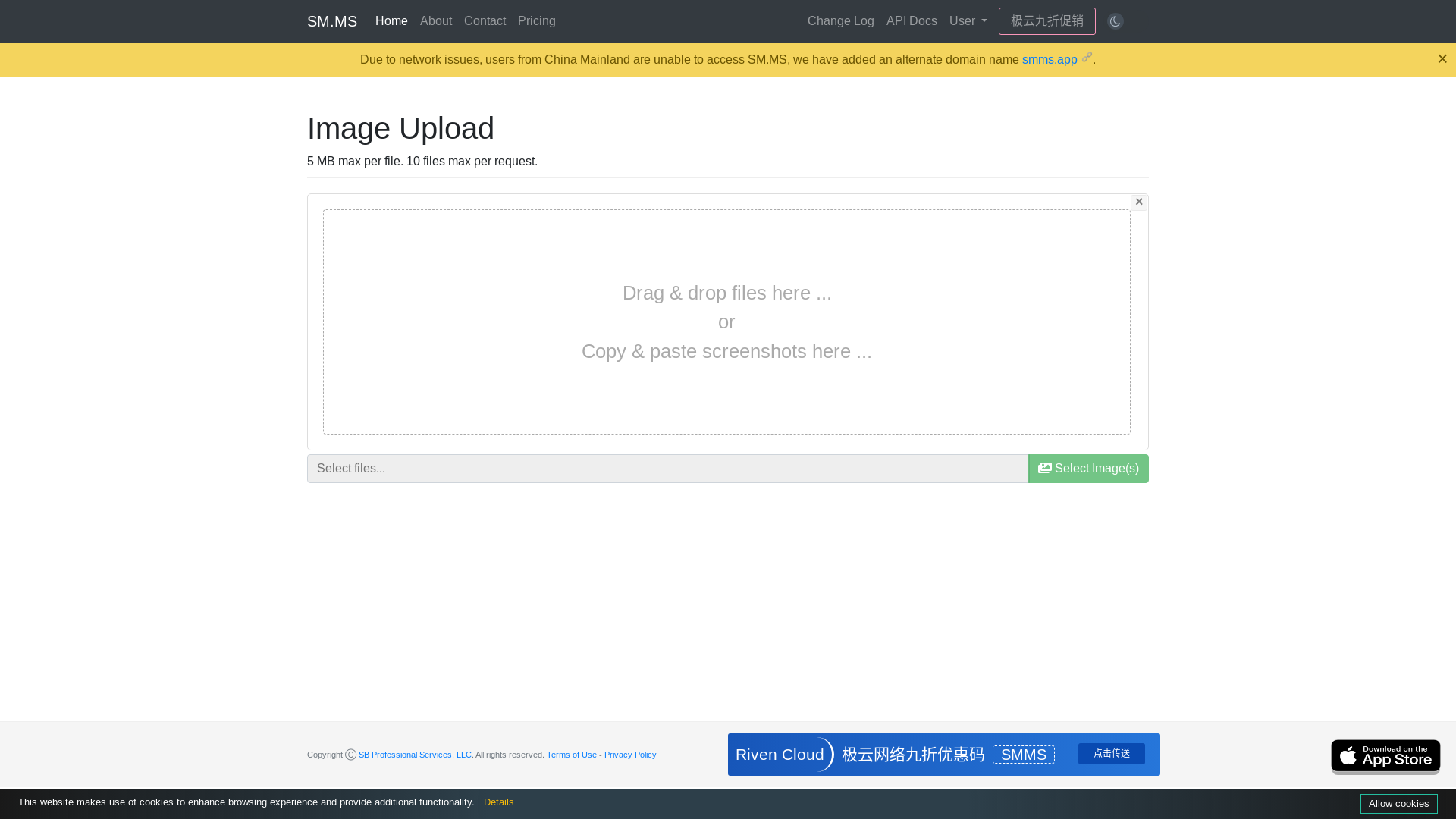
Task: Open API Docs
Action: pos(911,21)
